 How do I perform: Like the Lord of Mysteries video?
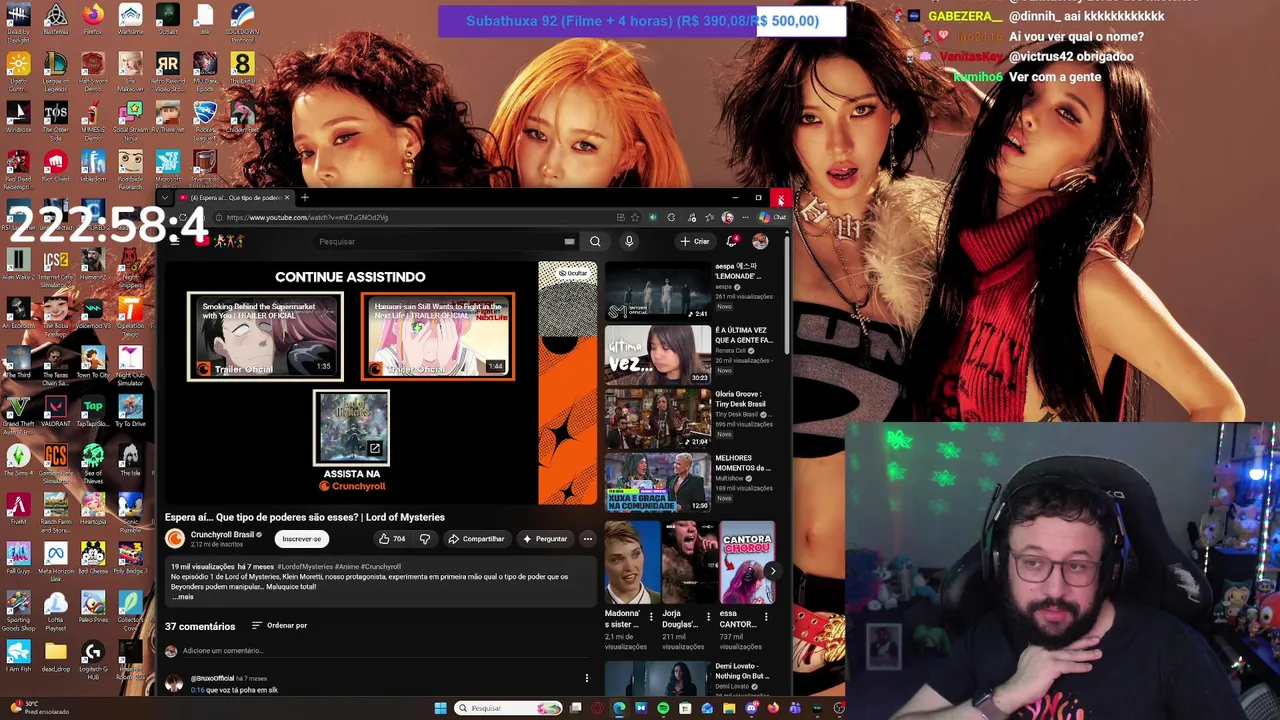(x=392, y=539)
